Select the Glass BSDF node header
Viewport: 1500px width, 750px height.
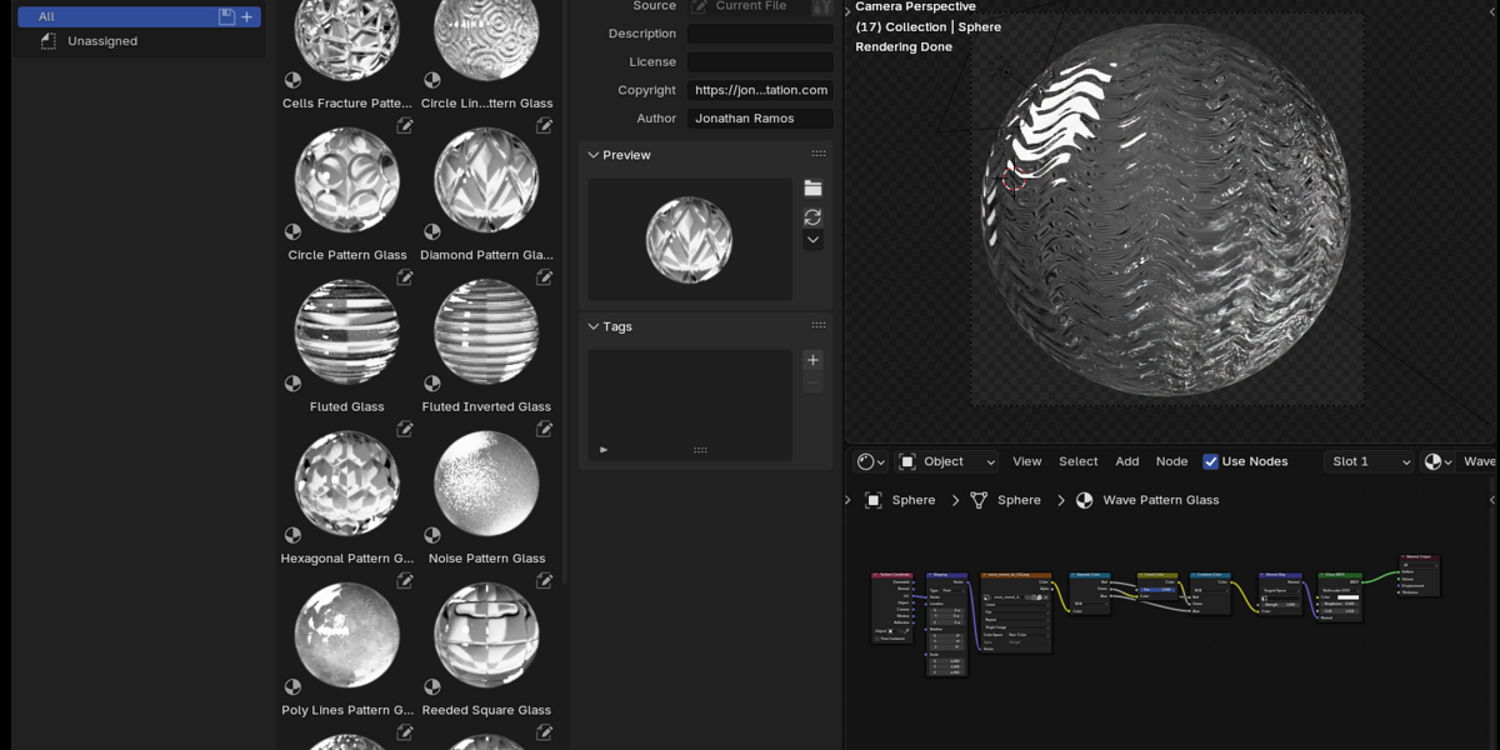(x=1340, y=576)
